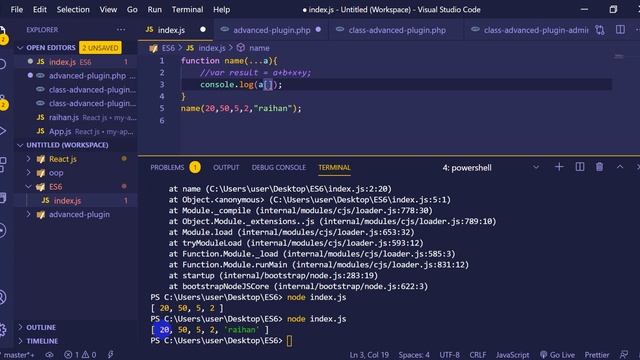Switch to the Output panel tab
Image resolution: width=640 pixels, height=360 pixels.
[226, 168]
